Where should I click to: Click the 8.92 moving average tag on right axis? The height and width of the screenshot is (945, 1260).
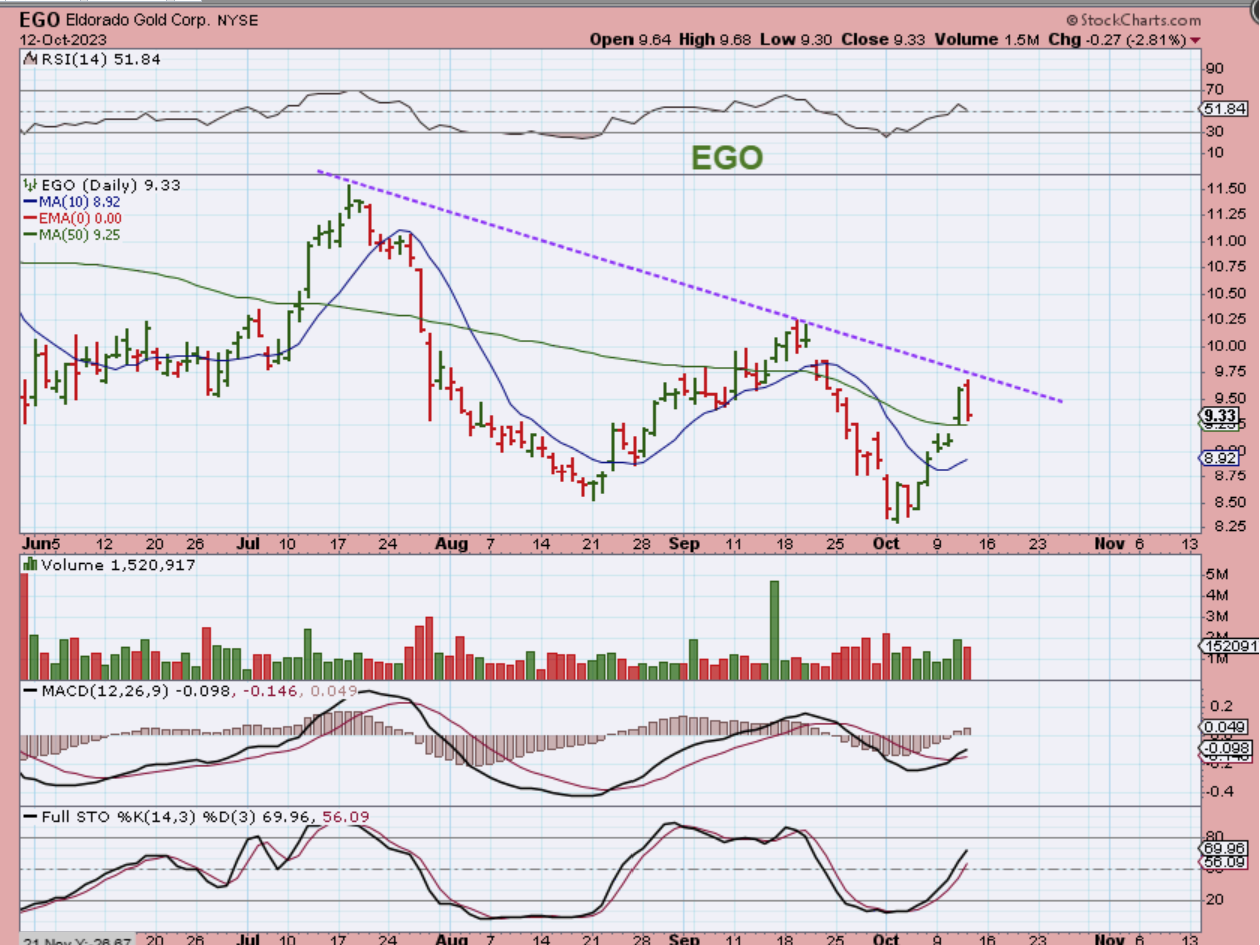tap(1220, 458)
